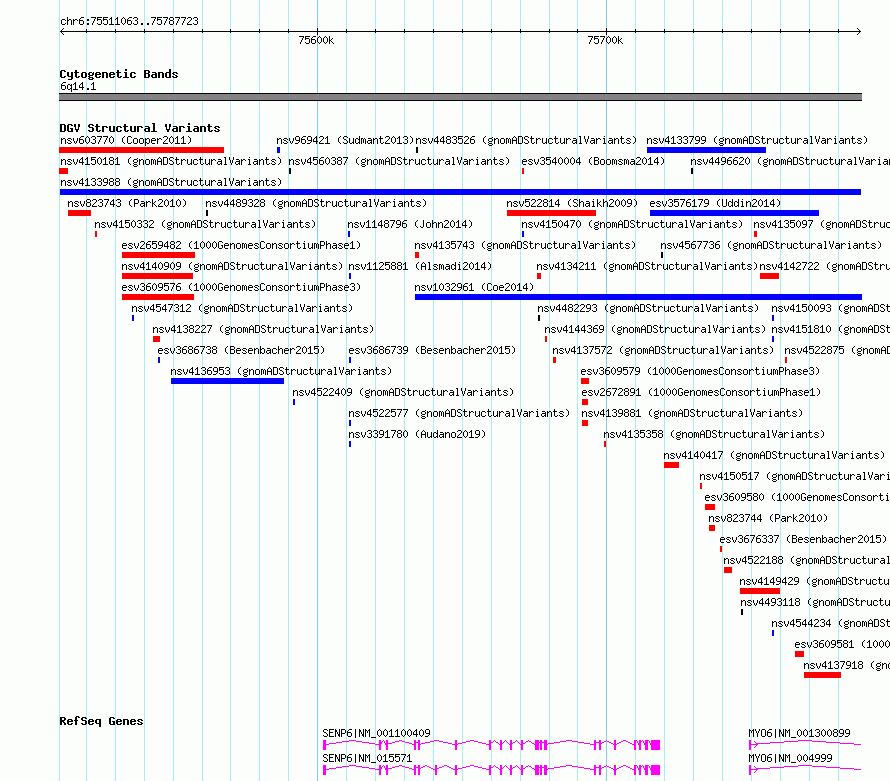Open nsv4150332 gnomAD variant
Image resolution: width=890 pixels, height=781 pixels.
[205, 224]
